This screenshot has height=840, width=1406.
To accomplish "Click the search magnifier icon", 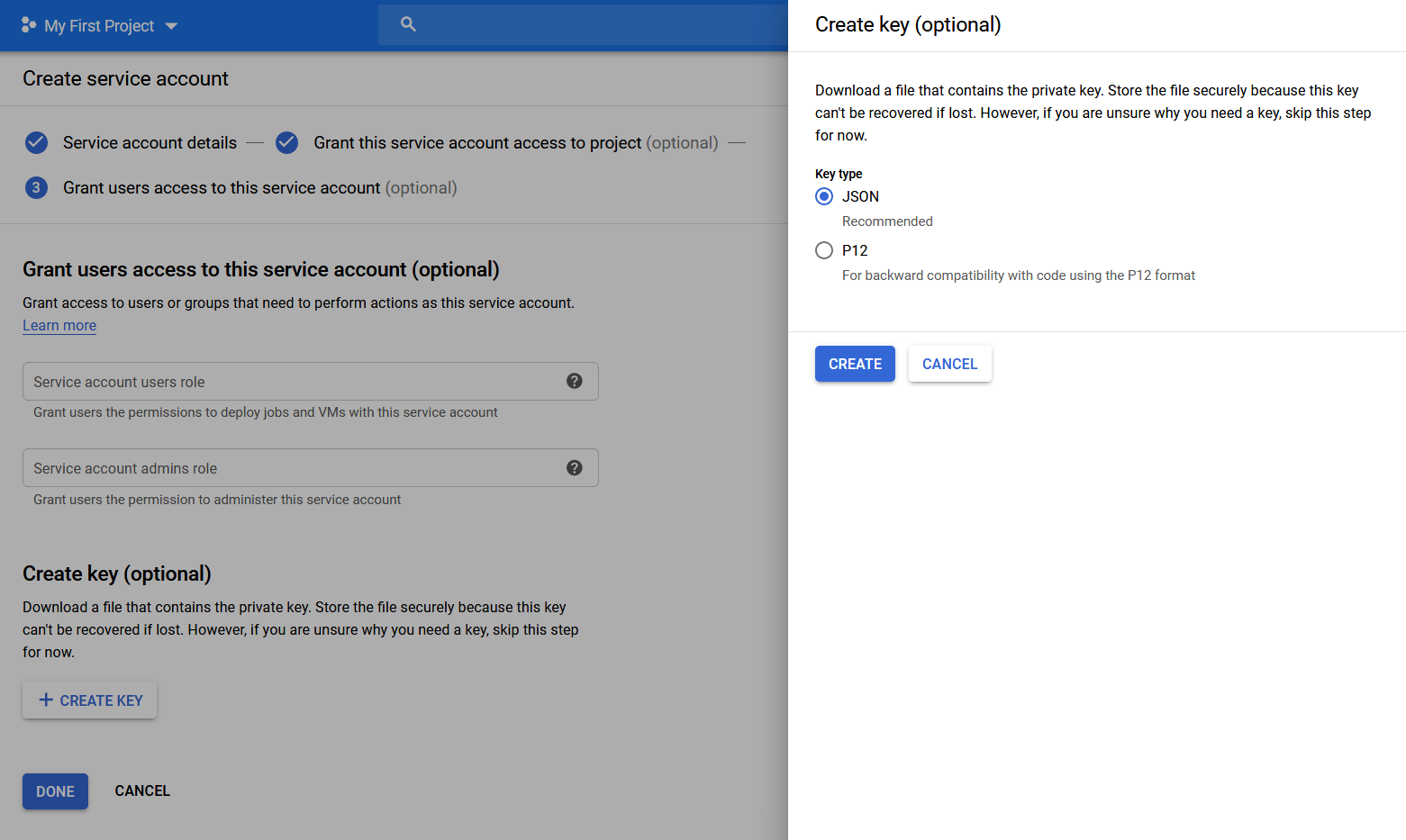I will [x=408, y=24].
